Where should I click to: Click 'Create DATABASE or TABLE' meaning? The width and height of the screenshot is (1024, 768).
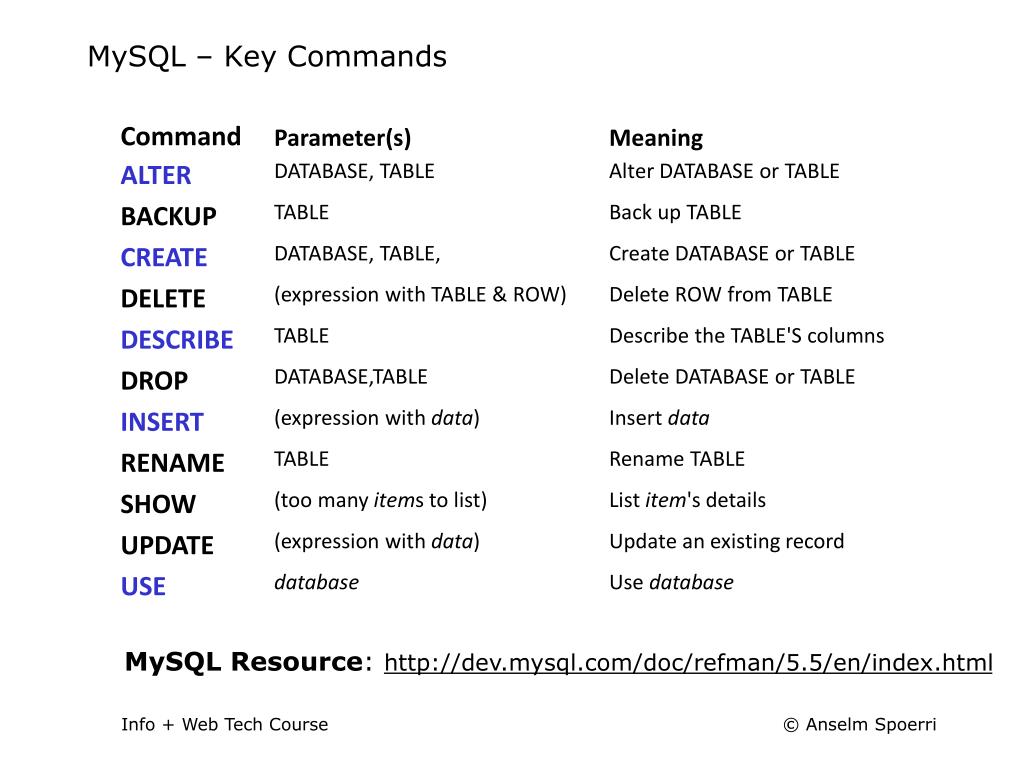[732, 253]
